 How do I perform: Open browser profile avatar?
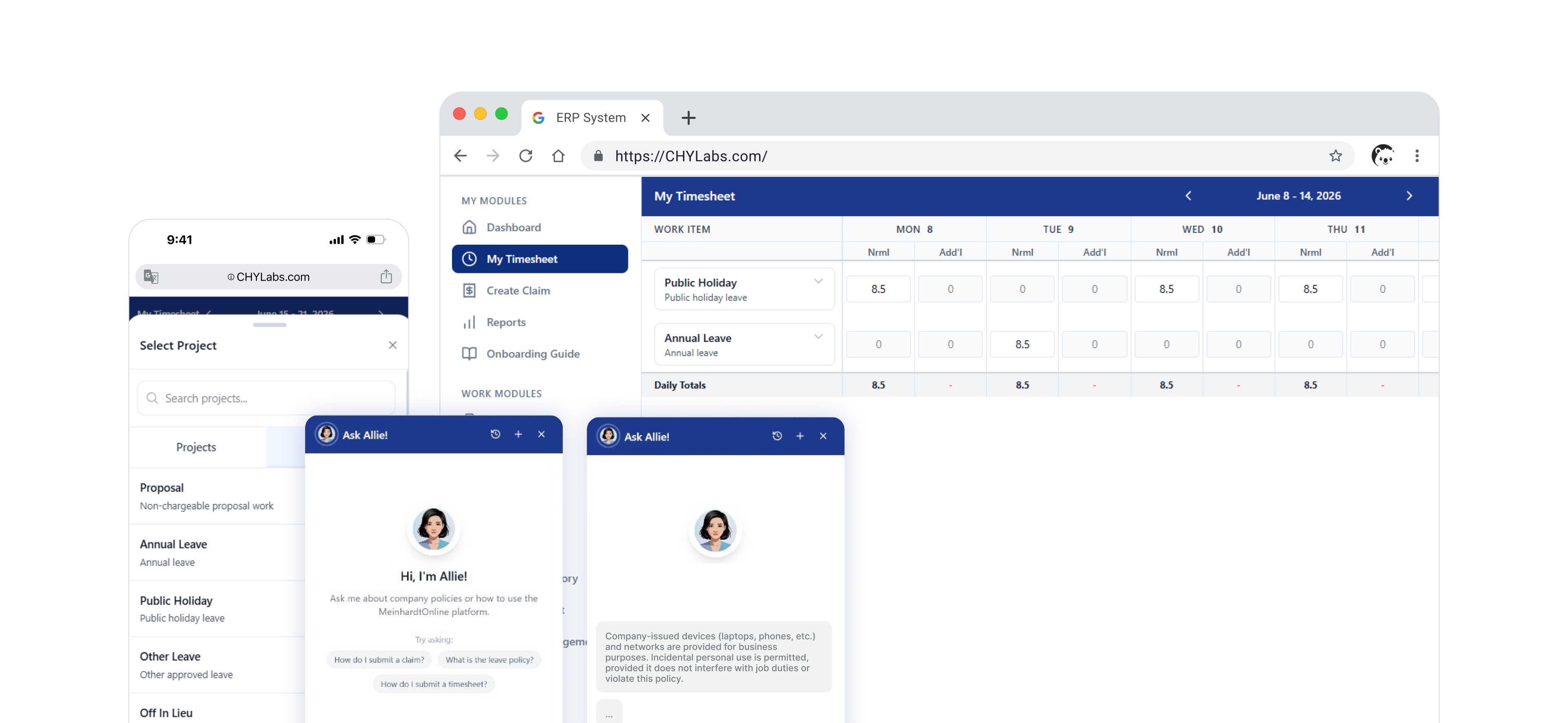pyautogui.click(x=1383, y=156)
